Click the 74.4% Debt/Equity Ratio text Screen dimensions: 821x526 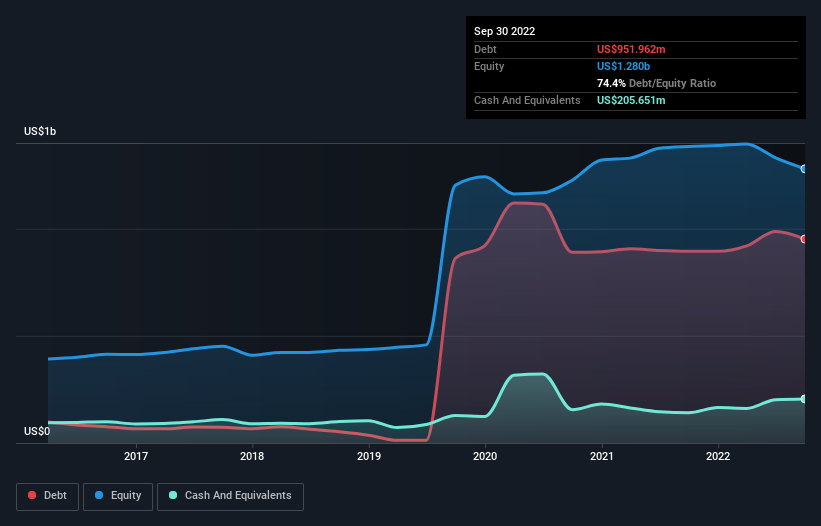point(656,83)
